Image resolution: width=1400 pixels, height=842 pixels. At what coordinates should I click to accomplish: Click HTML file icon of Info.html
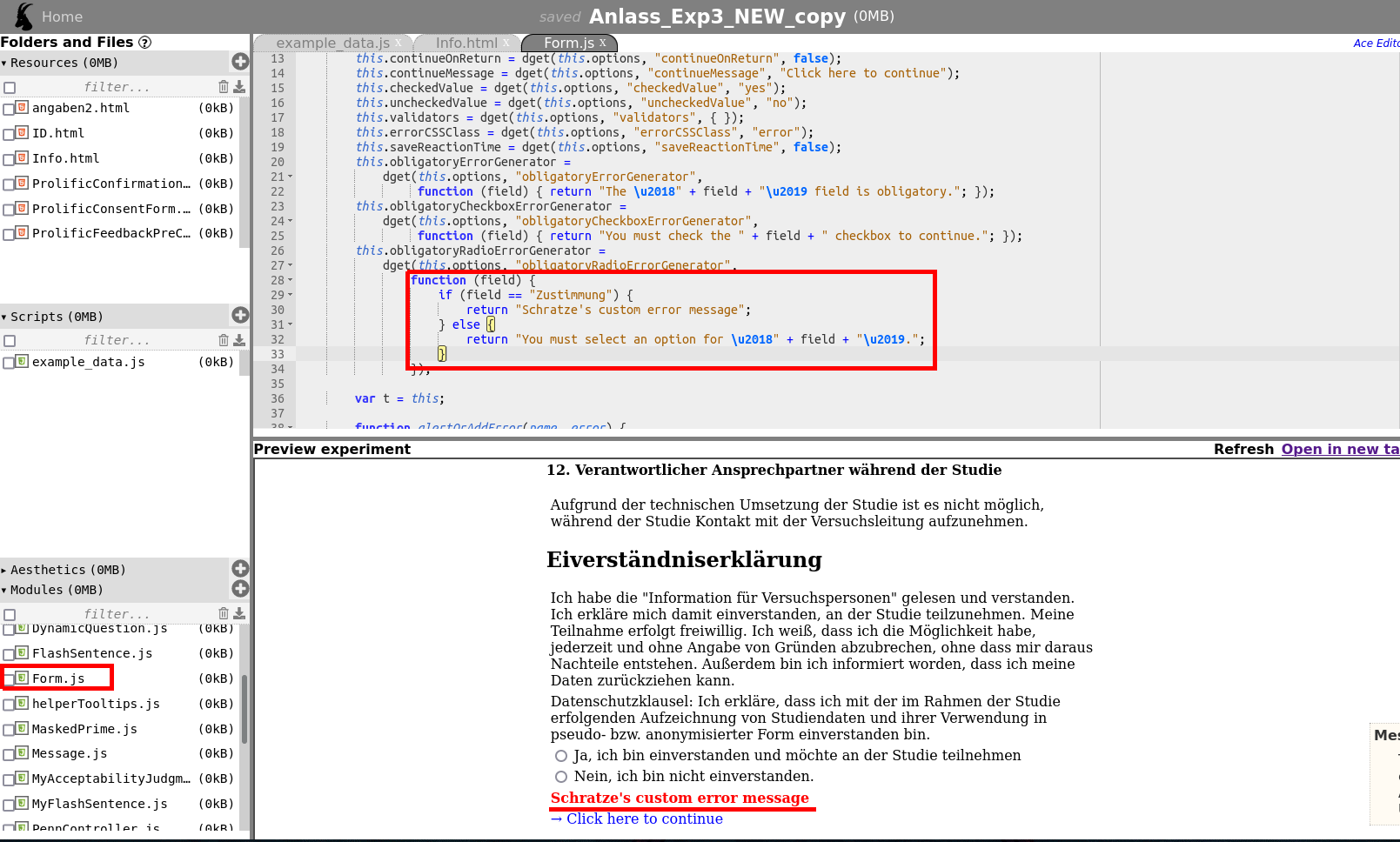tap(23, 157)
